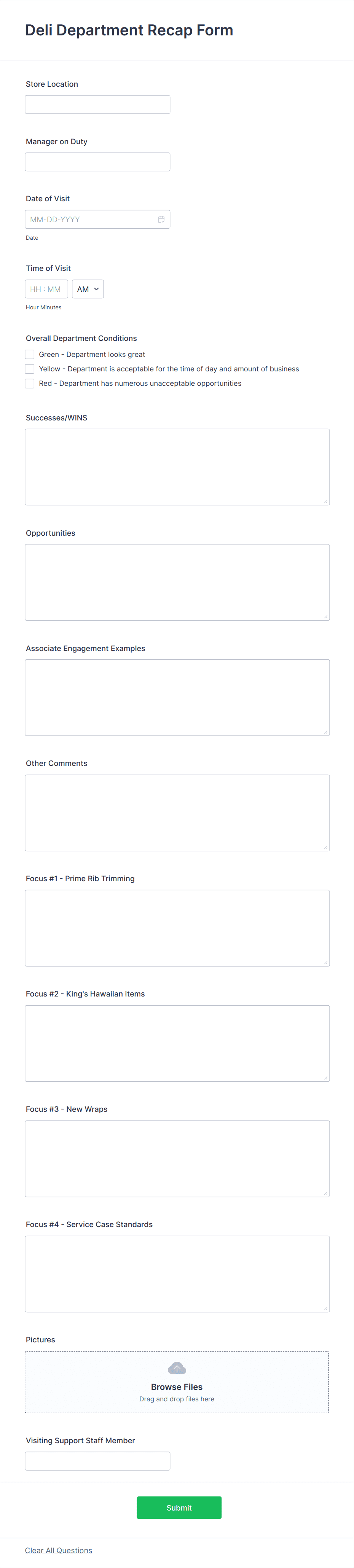The height and width of the screenshot is (1568, 354).
Task: Click the Visiting Support Staff Member field
Action: (97, 1460)
